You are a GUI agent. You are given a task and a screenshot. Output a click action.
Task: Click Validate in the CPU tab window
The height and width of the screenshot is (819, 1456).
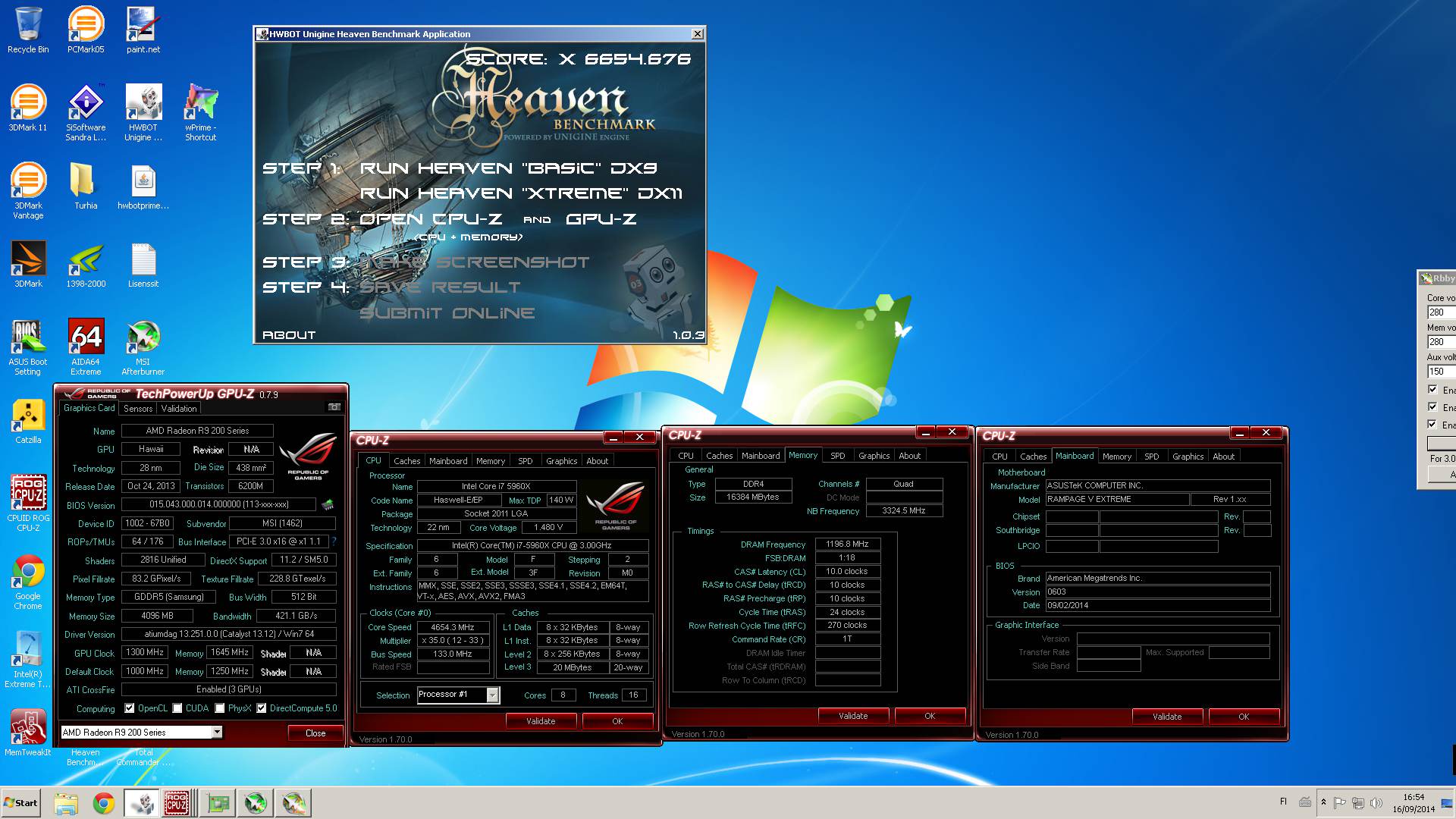[541, 721]
